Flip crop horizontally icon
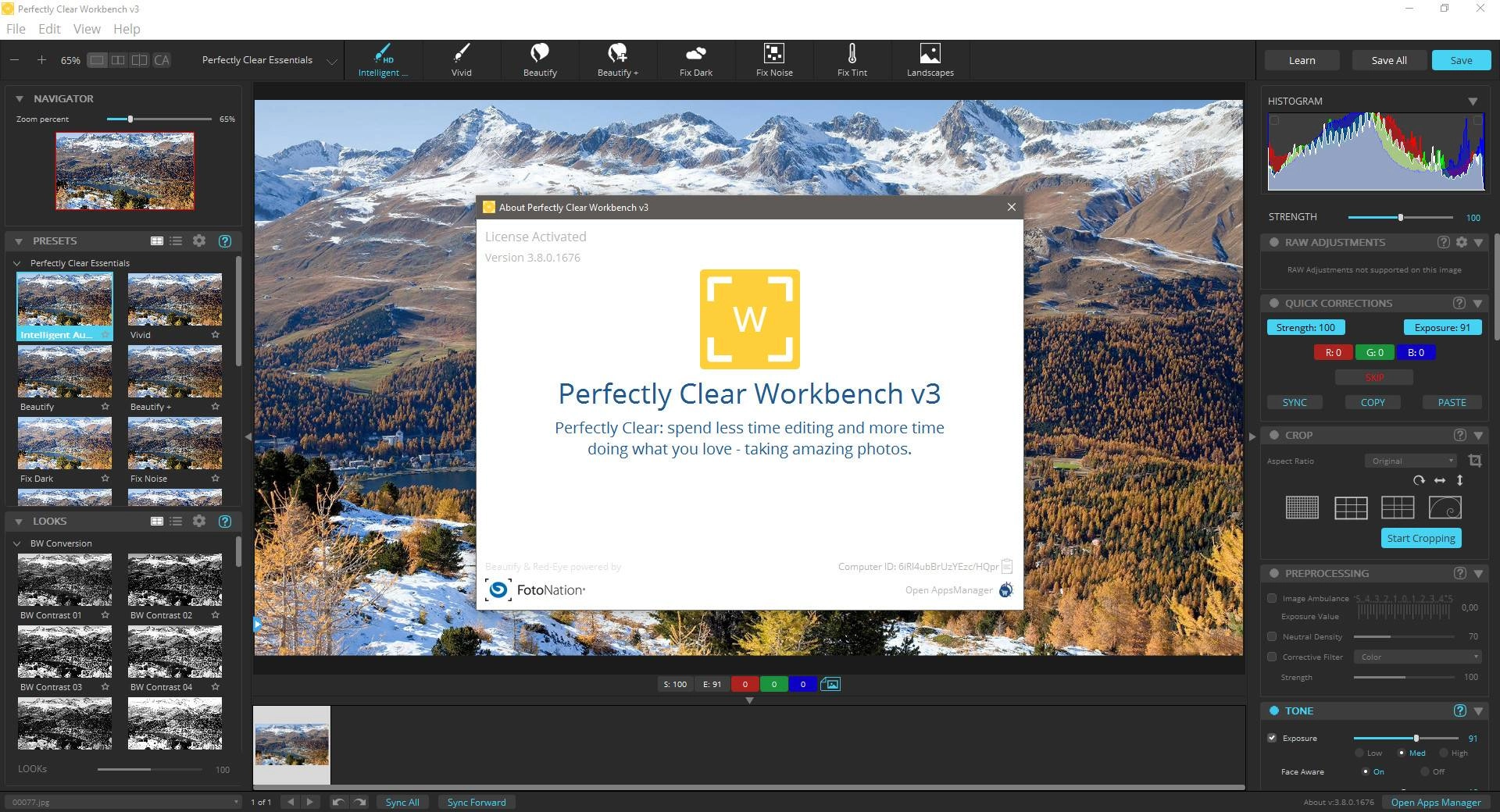1500x812 pixels. pyautogui.click(x=1440, y=480)
